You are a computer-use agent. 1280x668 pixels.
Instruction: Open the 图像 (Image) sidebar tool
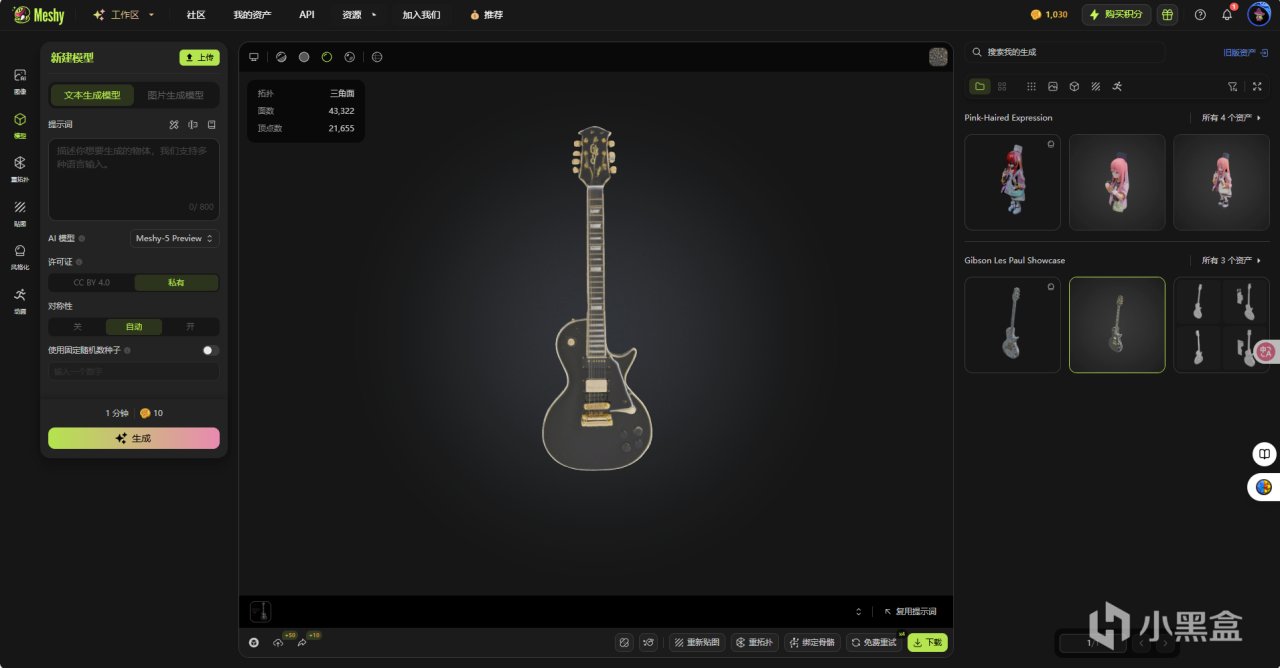point(20,81)
